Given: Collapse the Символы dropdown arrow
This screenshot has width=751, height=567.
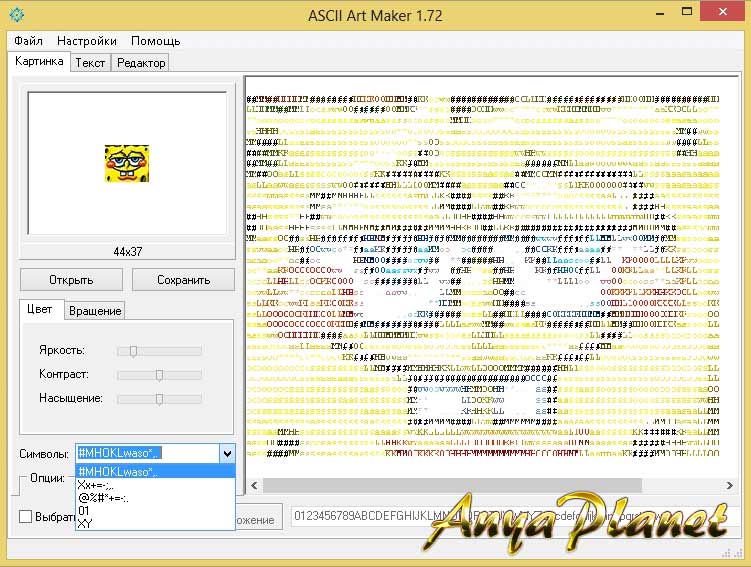Looking at the screenshot, I should pyautogui.click(x=227, y=453).
